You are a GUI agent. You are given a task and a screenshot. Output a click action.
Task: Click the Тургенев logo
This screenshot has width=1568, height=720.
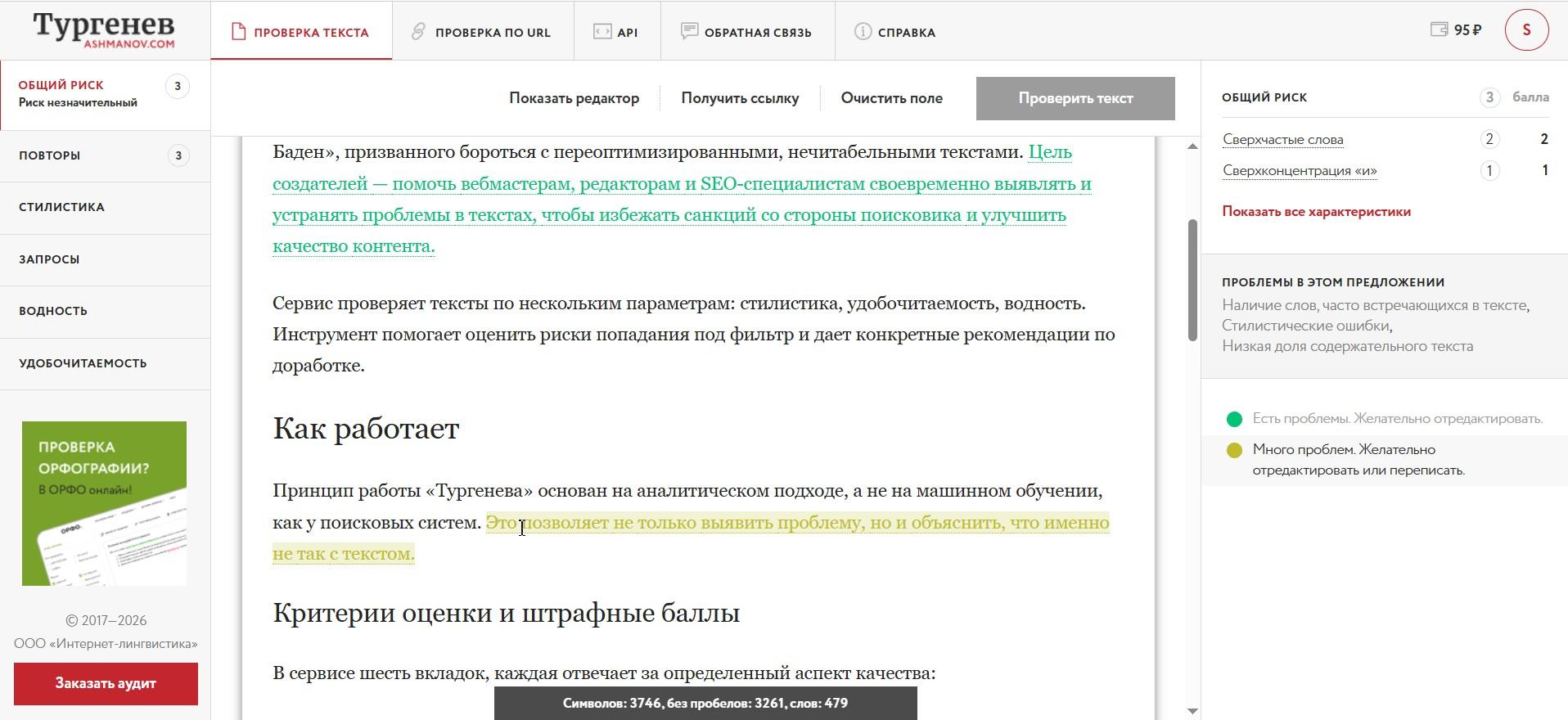pos(104,30)
